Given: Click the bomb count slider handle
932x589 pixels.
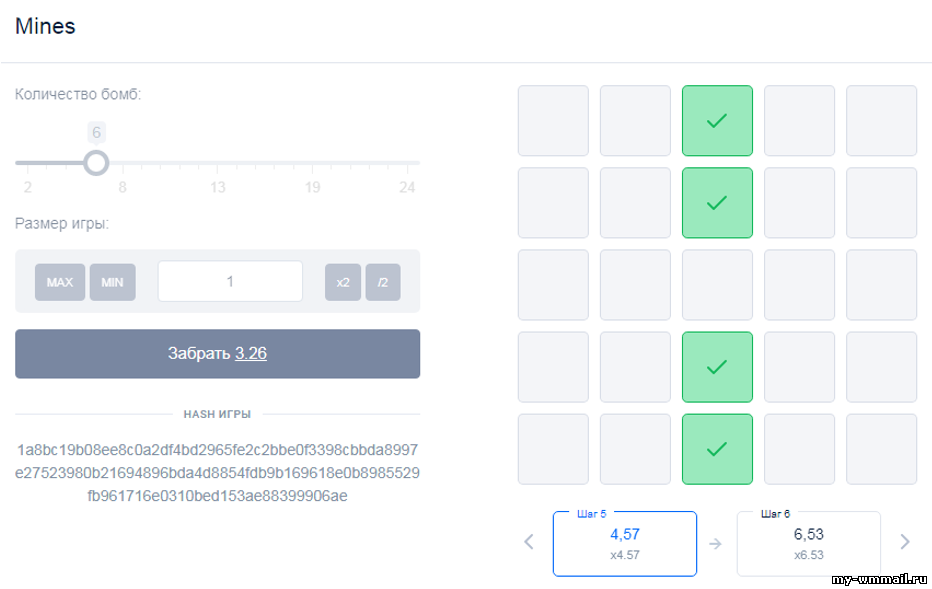Looking at the screenshot, I should tap(96, 162).
